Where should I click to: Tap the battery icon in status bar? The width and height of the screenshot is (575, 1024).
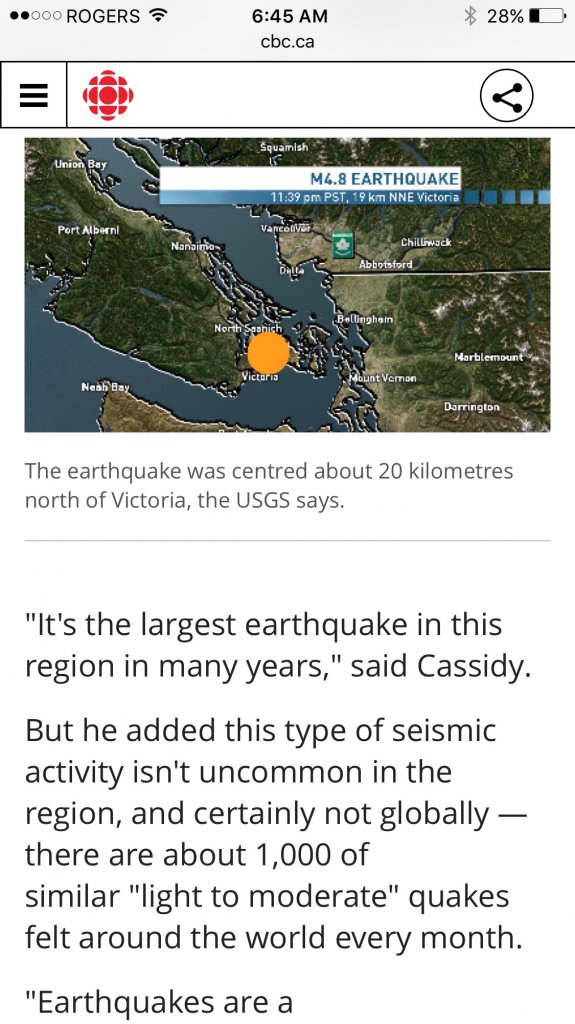(548, 16)
